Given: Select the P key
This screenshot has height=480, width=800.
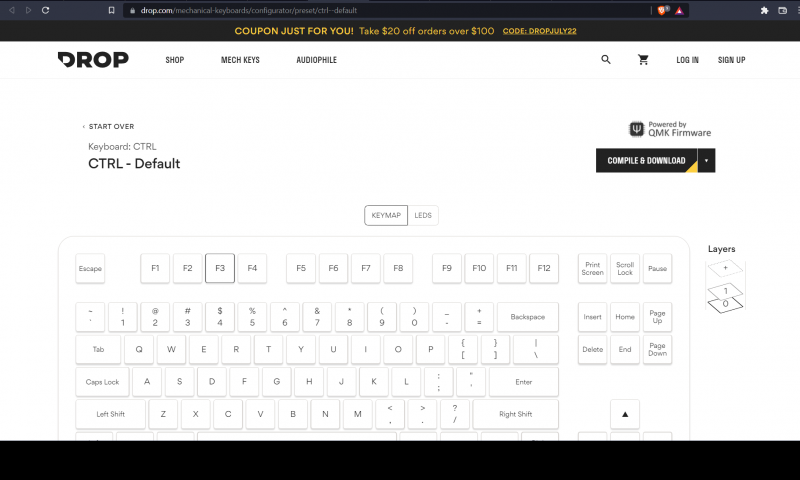Looking at the screenshot, I should 431,349.
